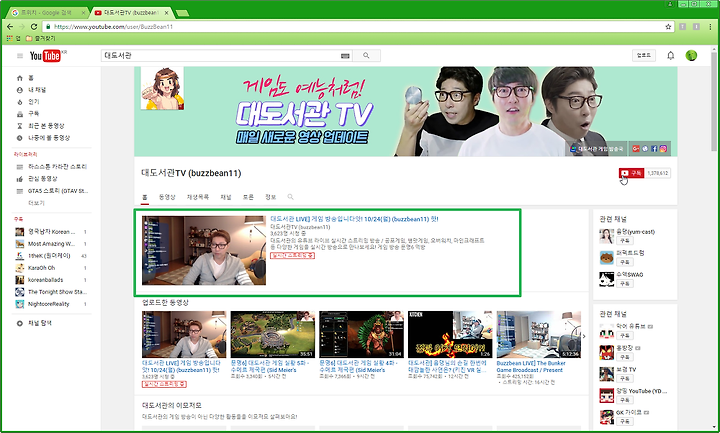Select the 채널 channel tab
The image size is (720, 433).
[226, 197]
